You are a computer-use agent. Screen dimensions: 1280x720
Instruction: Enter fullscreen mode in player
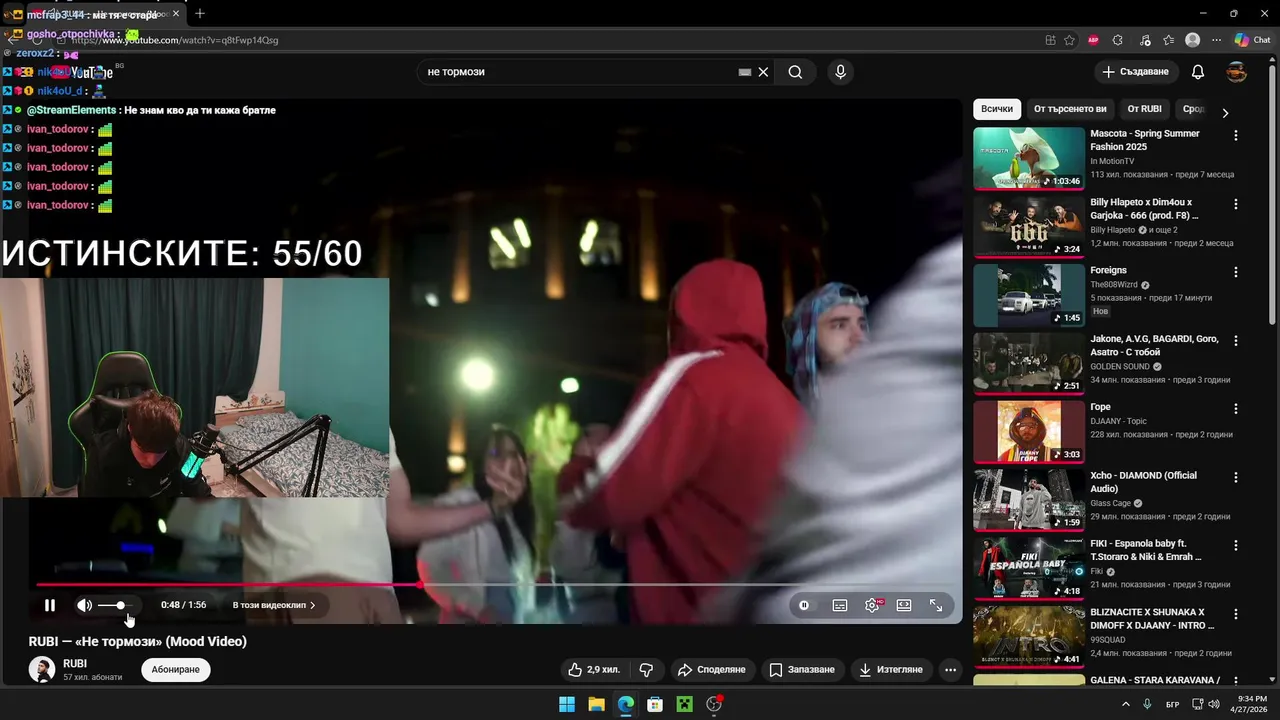936,605
